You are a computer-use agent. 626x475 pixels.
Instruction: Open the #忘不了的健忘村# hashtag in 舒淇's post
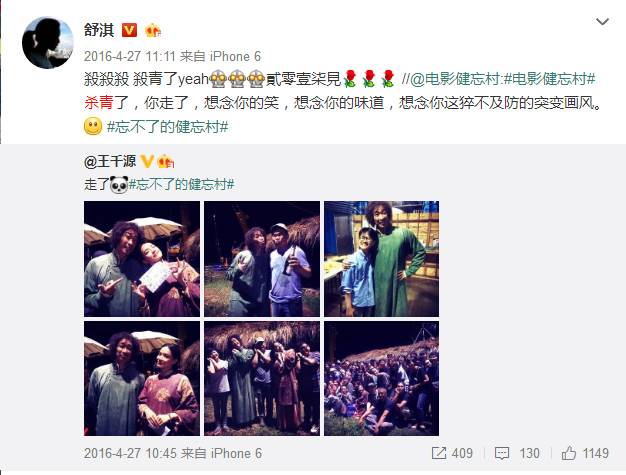click(x=167, y=127)
